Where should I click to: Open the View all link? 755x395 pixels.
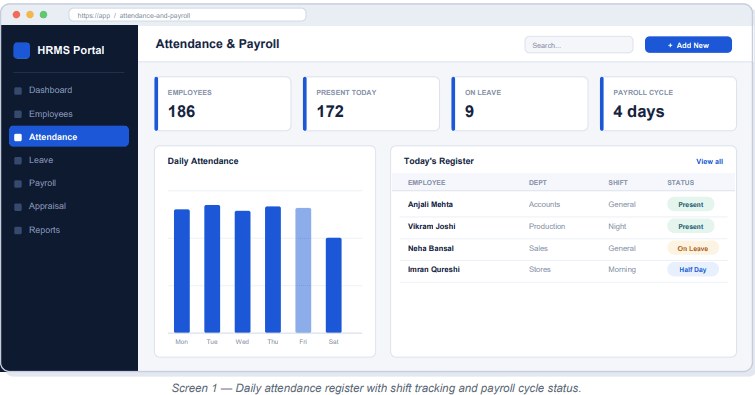[709, 161]
